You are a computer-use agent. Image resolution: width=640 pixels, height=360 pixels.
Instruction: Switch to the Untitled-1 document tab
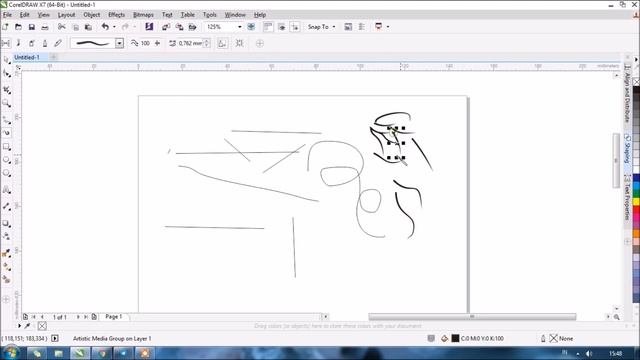[27, 58]
